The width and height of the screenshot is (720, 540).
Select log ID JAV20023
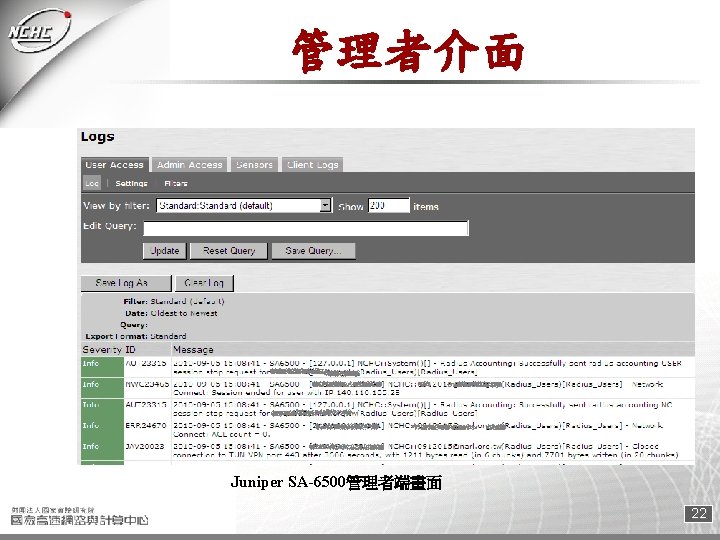[x=145, y=446]
